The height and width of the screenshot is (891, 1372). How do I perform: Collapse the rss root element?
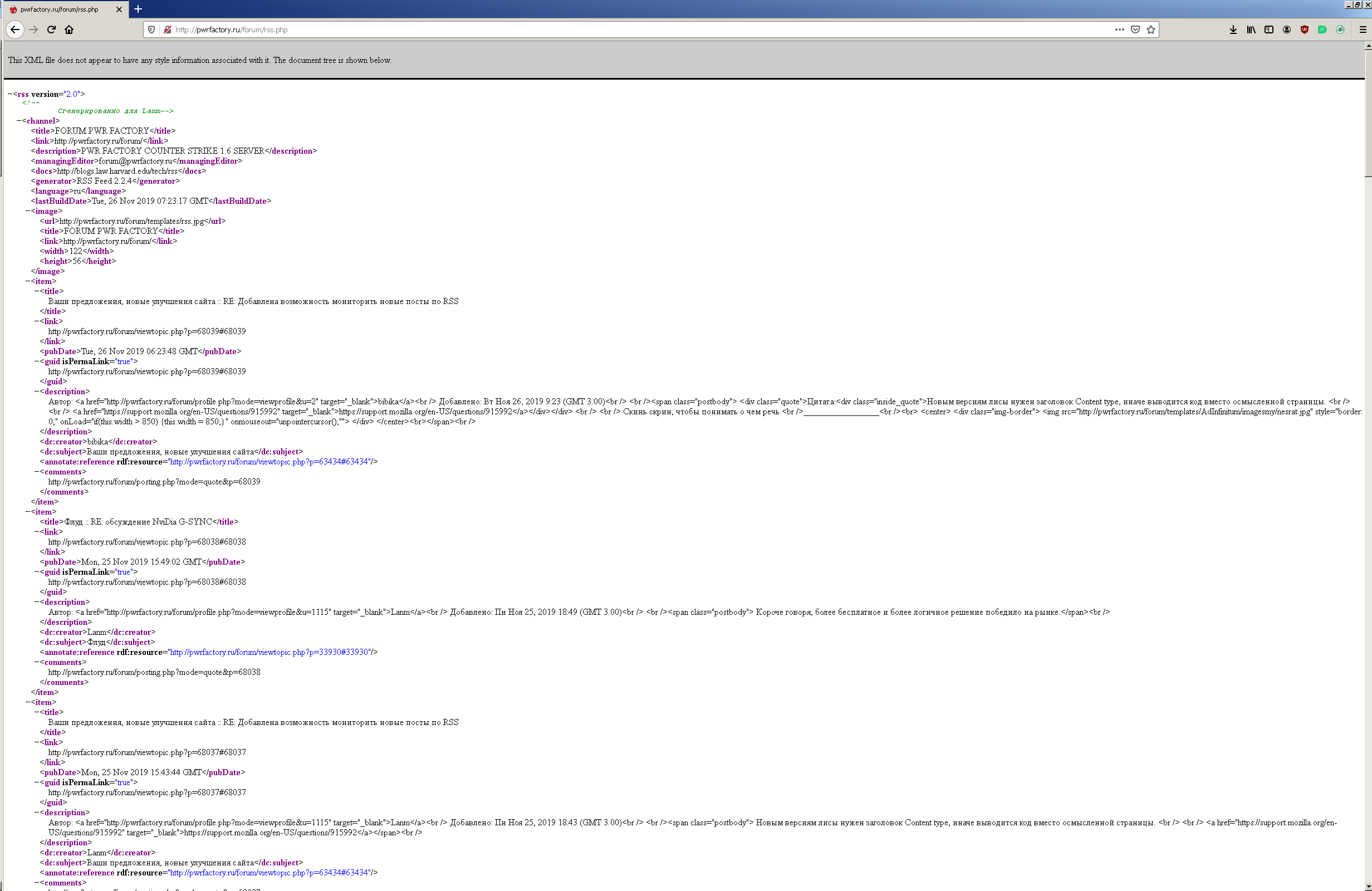coord(11,94)
